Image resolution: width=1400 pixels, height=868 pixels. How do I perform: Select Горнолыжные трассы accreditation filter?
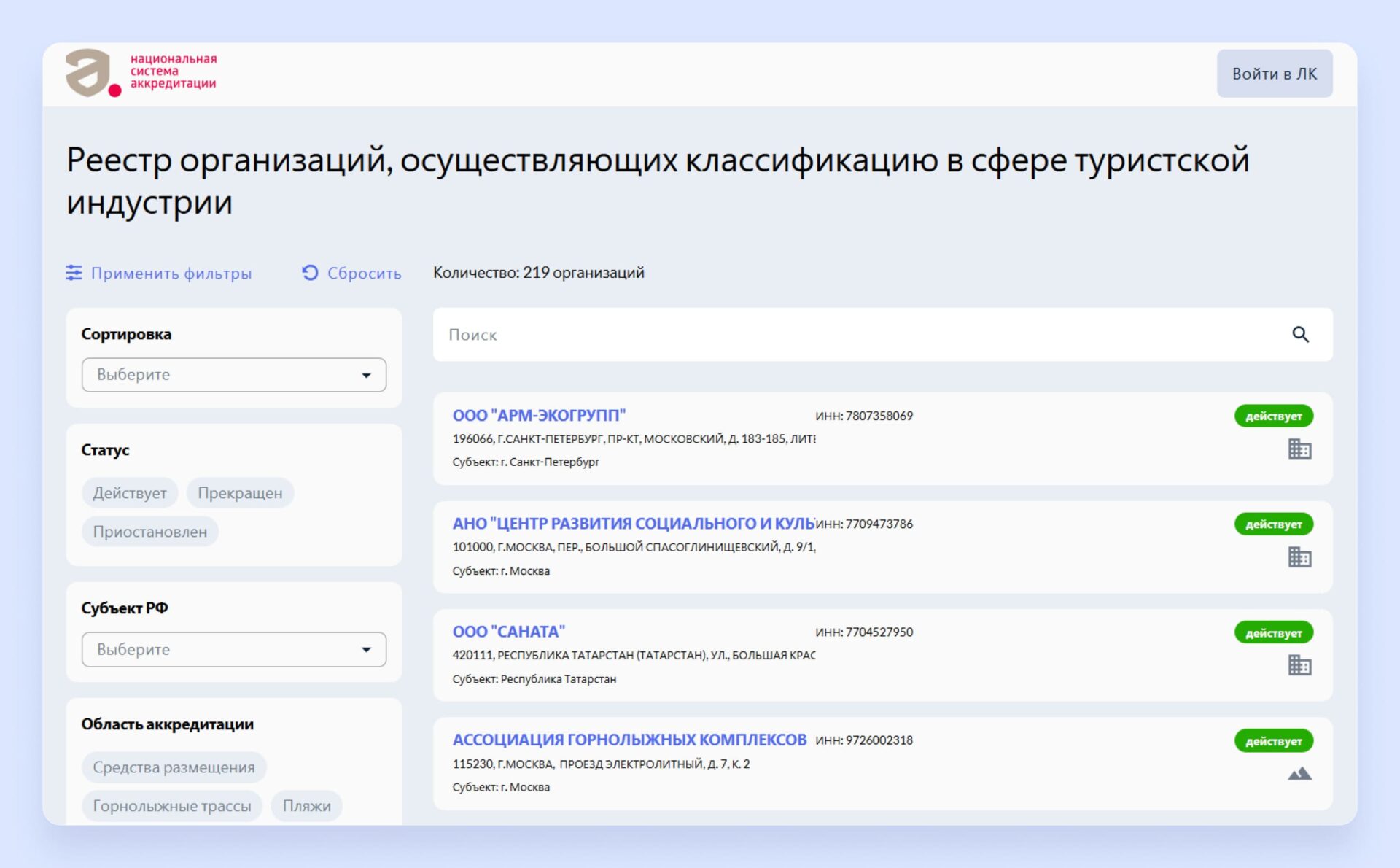171,806
